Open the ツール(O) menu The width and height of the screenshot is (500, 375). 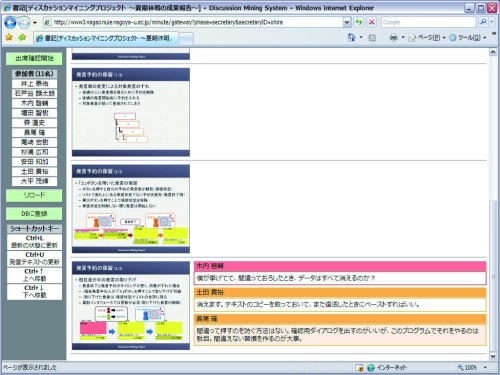[467, 38]
